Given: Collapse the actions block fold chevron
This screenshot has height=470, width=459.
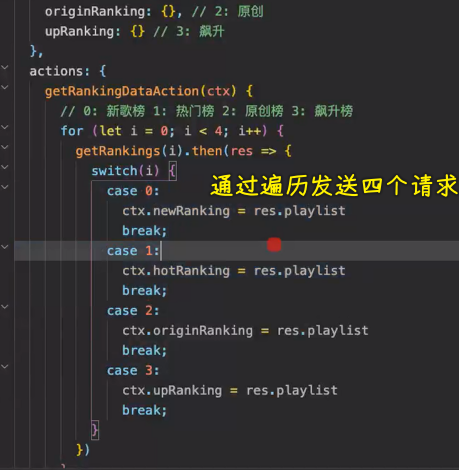Looking at the screenshot, I should (x=5, y=67).
